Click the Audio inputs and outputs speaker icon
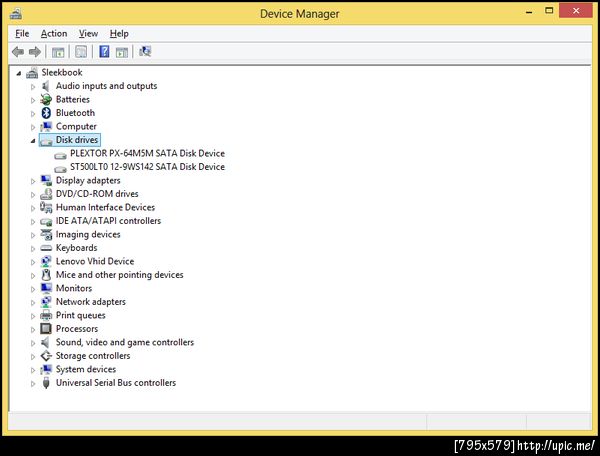The image size is (600, 456). click(46, 86)
